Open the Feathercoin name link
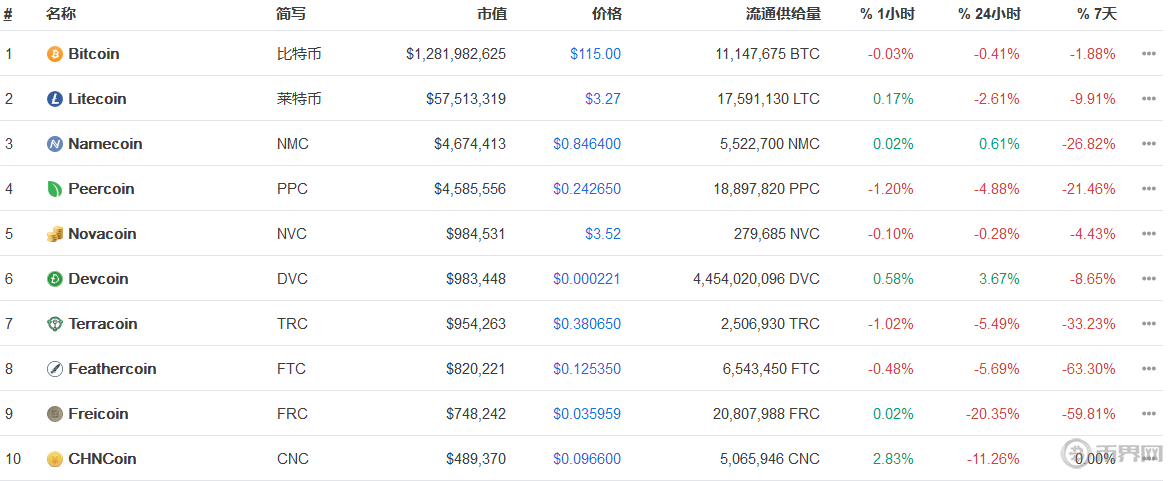This screenshot has width=1174, height=481. (x=112, y=369)
